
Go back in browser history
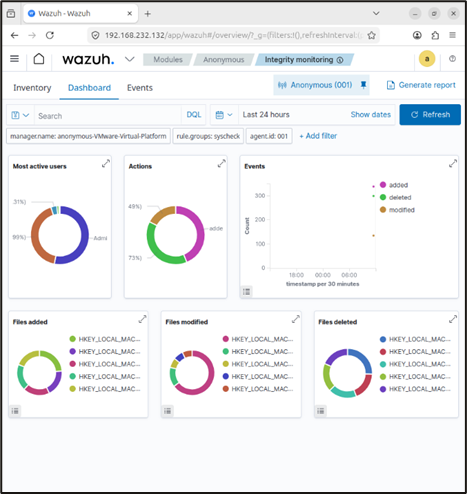coord(14,35)
